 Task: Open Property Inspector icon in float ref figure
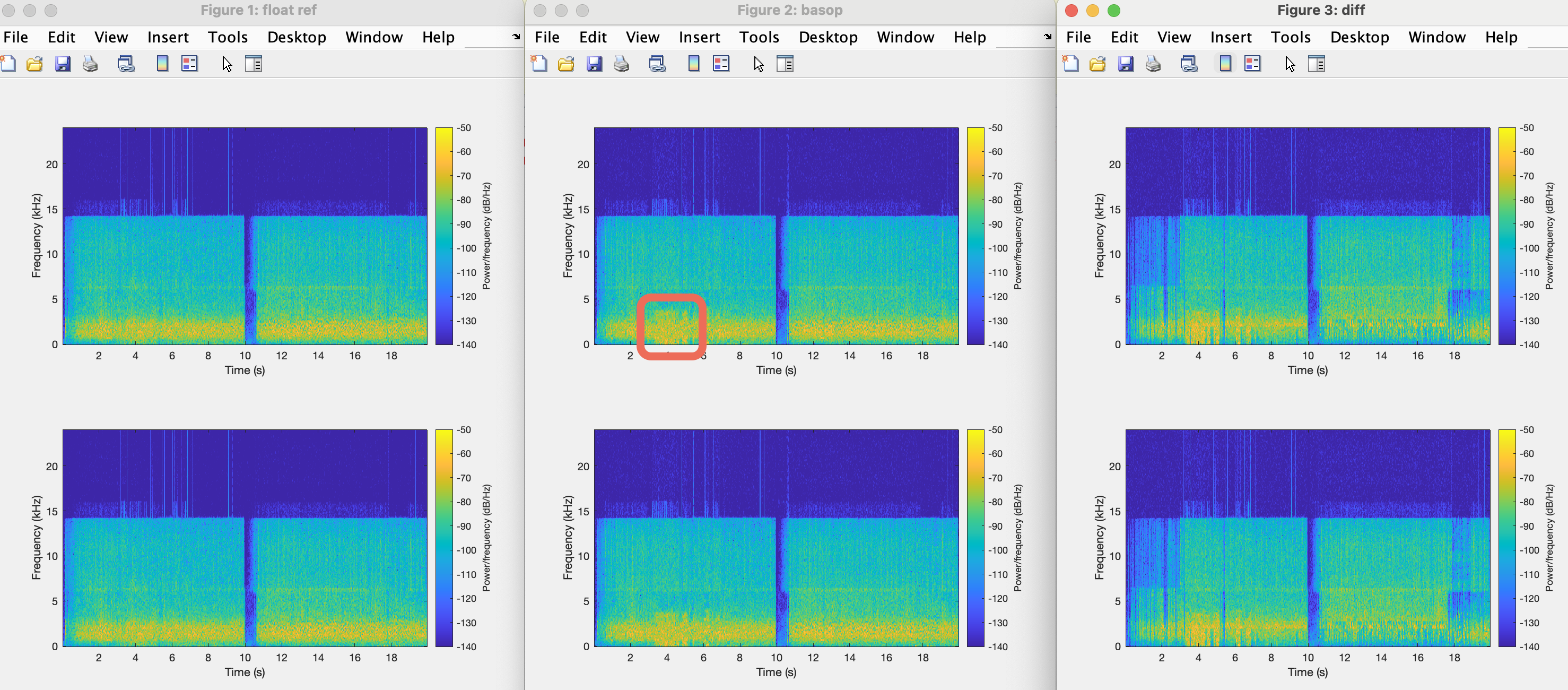[x=253, y=64]
